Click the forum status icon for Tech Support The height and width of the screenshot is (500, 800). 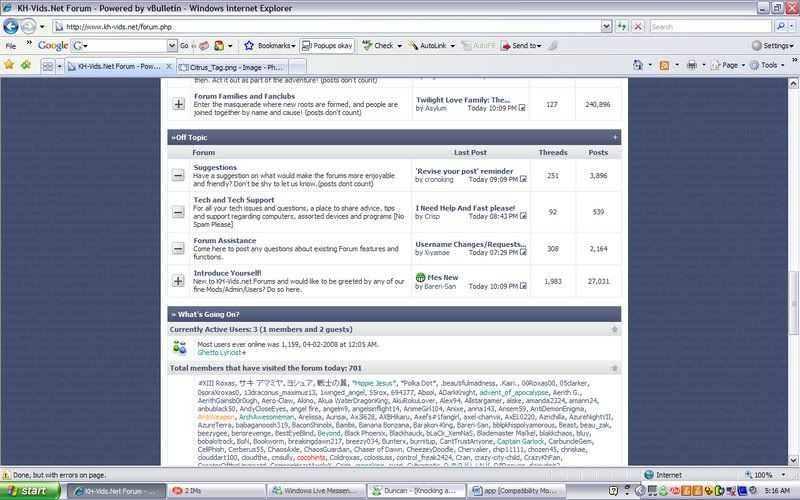(178, 212)
